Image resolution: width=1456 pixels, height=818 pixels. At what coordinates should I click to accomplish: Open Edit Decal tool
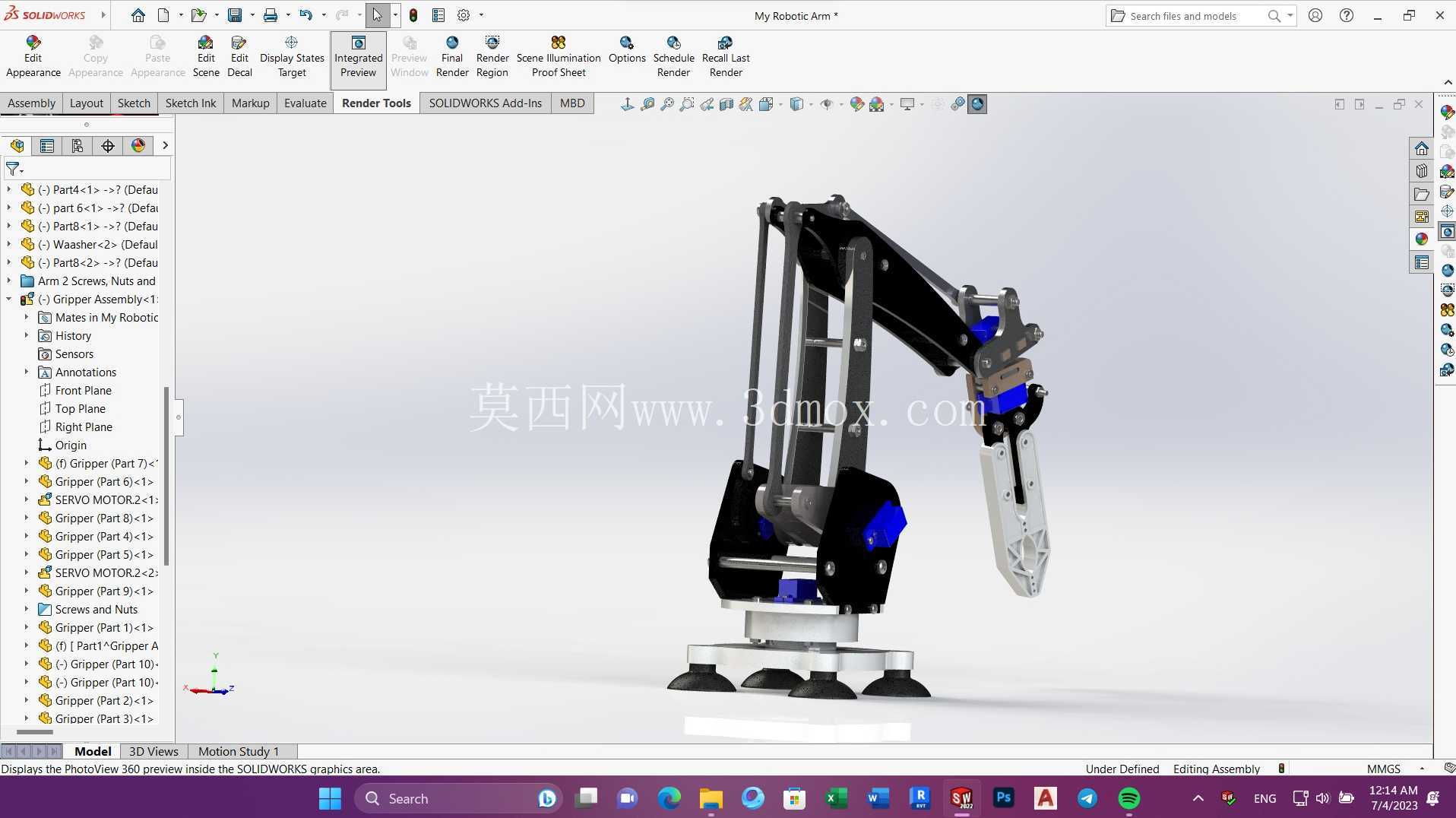[239, 56]
